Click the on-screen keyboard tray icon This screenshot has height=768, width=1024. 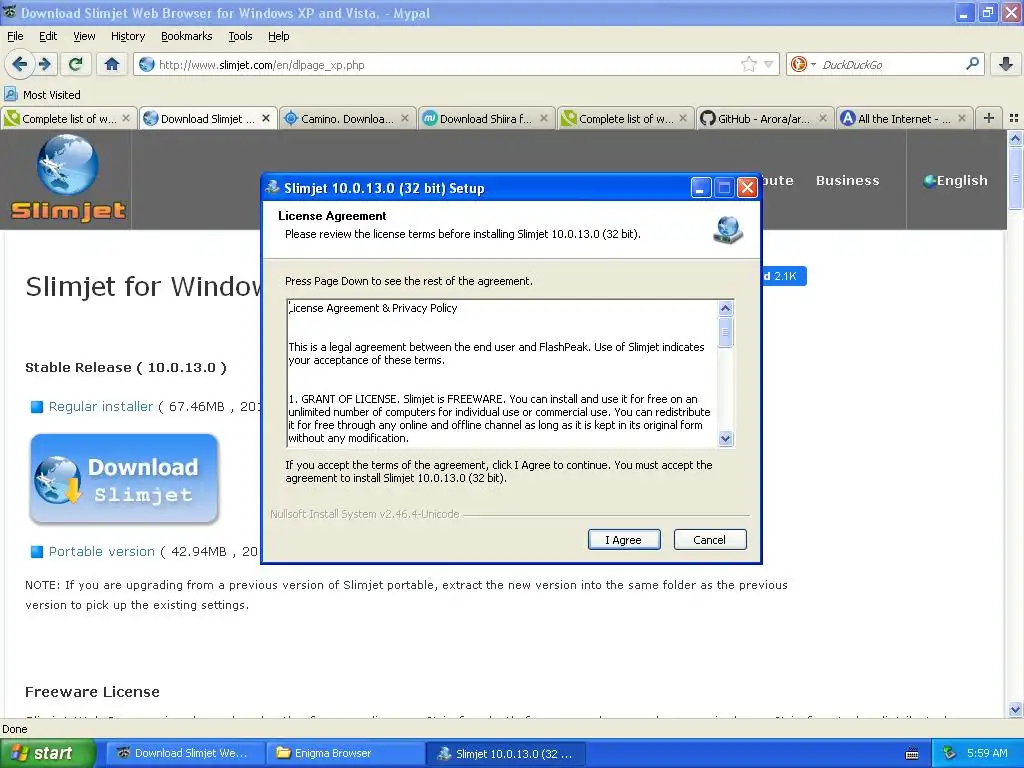pyautogui.click(x=912, y=754)
